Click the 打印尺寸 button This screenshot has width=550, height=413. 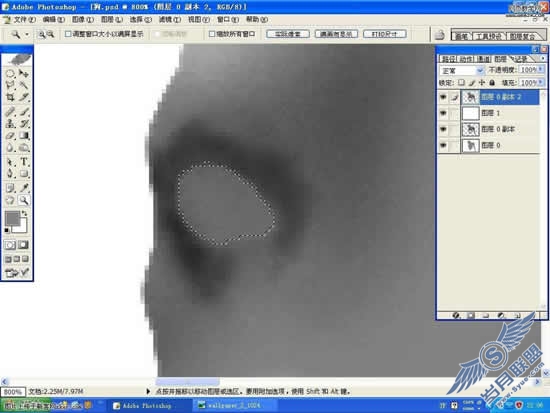click(385, 34)
